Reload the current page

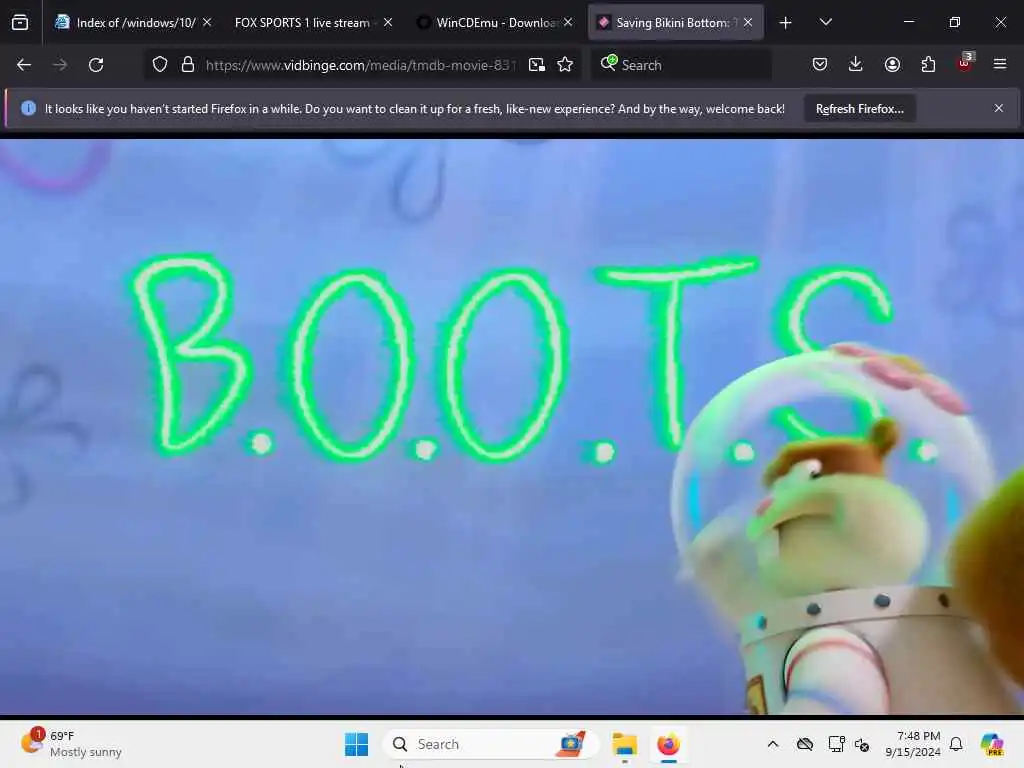click(96, 65)
